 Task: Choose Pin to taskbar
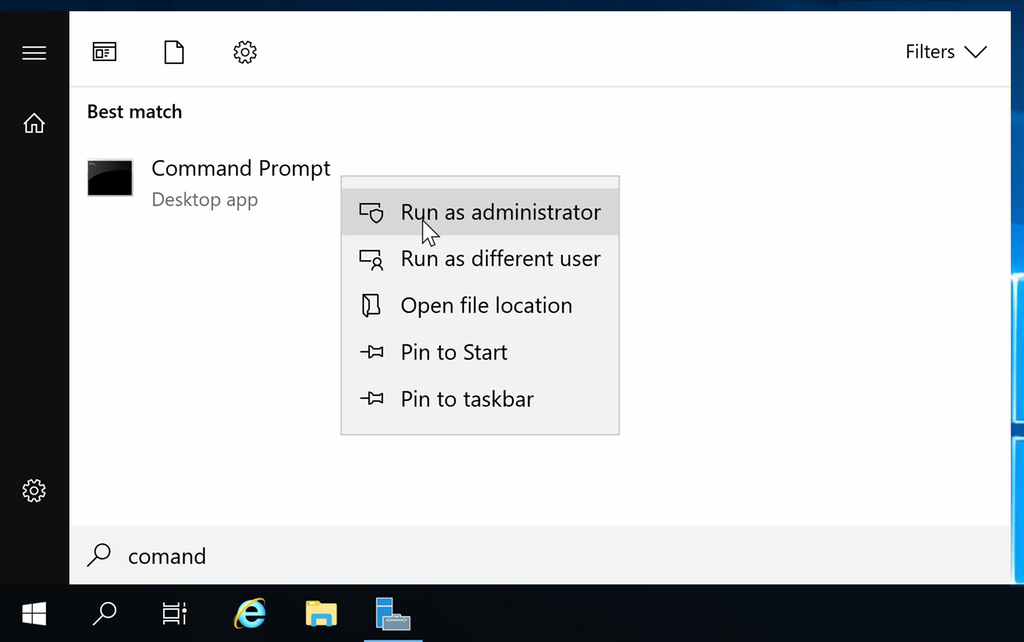(480, 399)
